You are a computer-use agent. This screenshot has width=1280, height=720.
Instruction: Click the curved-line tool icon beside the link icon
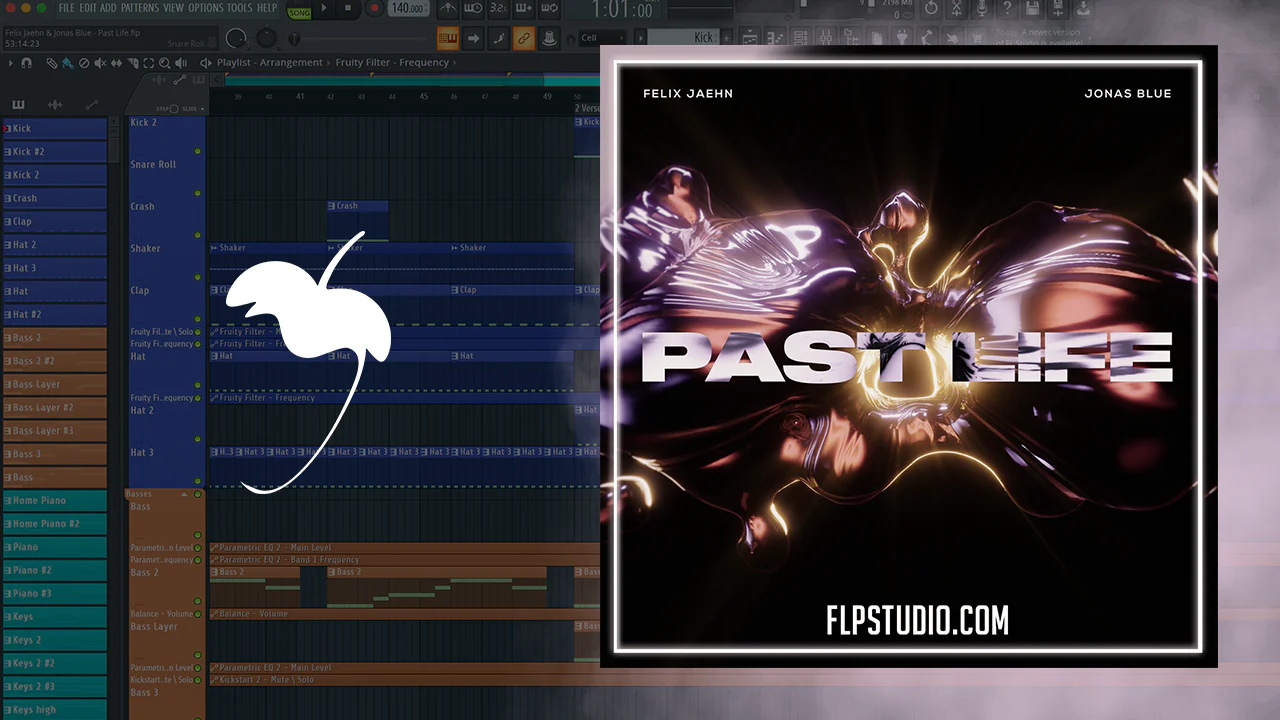[498, 39]
